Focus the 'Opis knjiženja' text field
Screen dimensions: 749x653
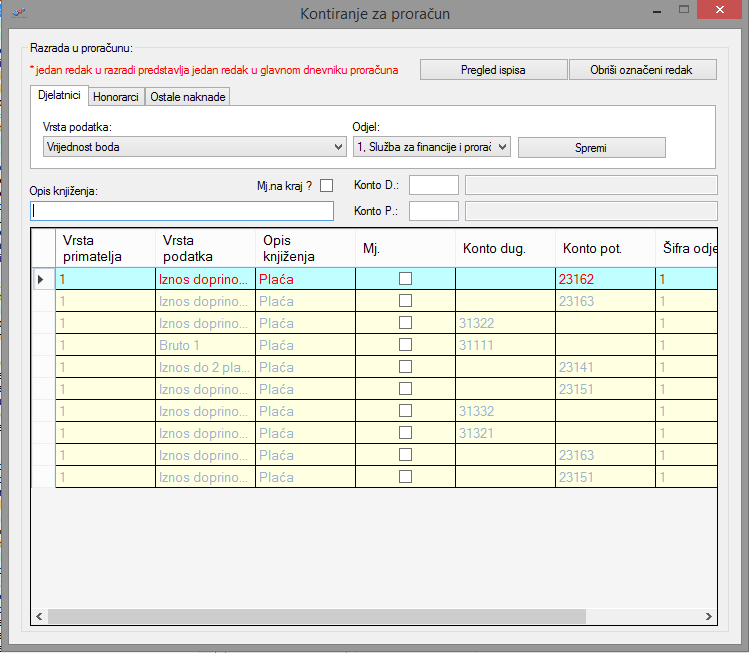(182, 211)
